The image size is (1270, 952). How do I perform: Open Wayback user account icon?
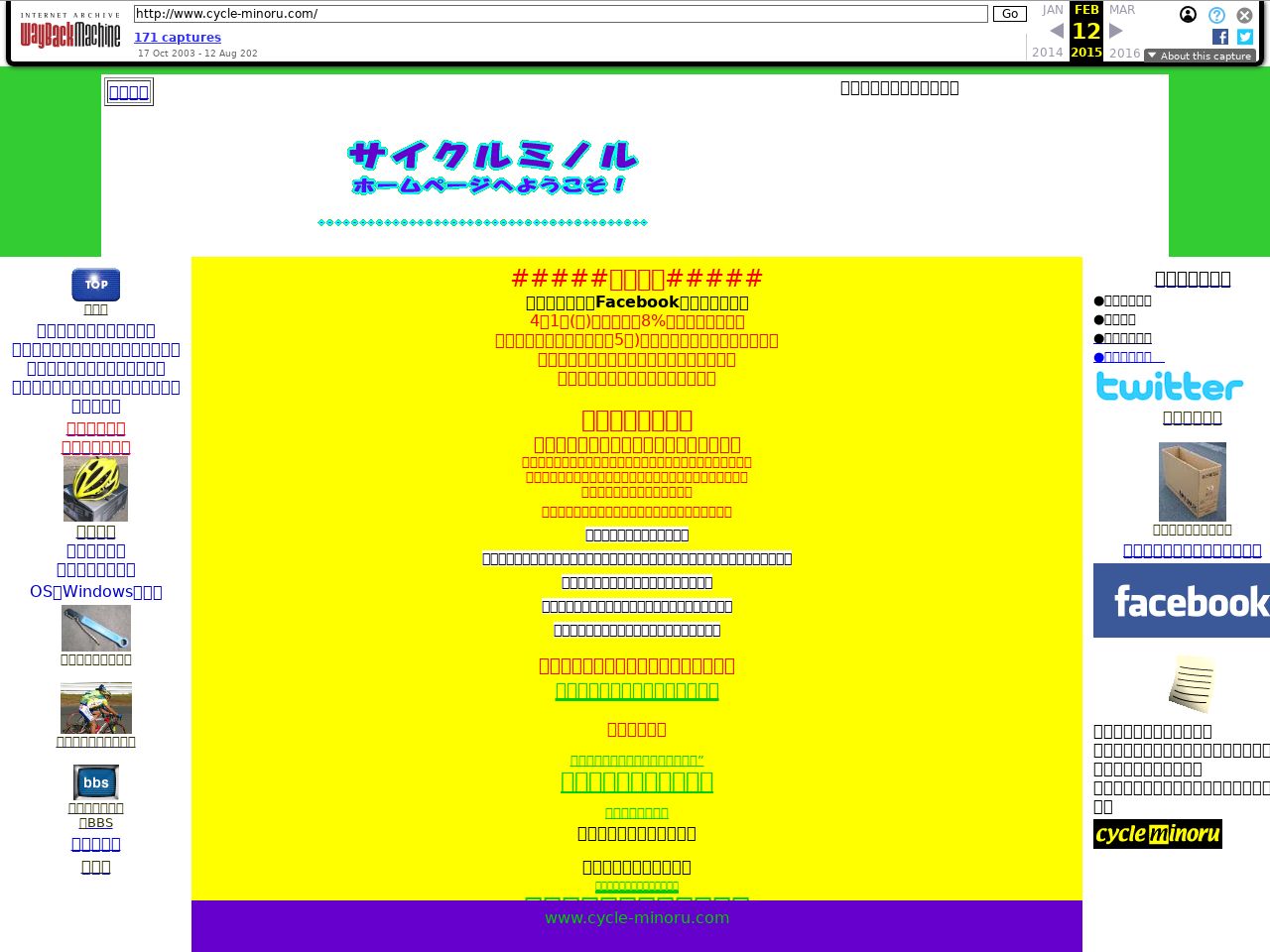(1188, 15)
